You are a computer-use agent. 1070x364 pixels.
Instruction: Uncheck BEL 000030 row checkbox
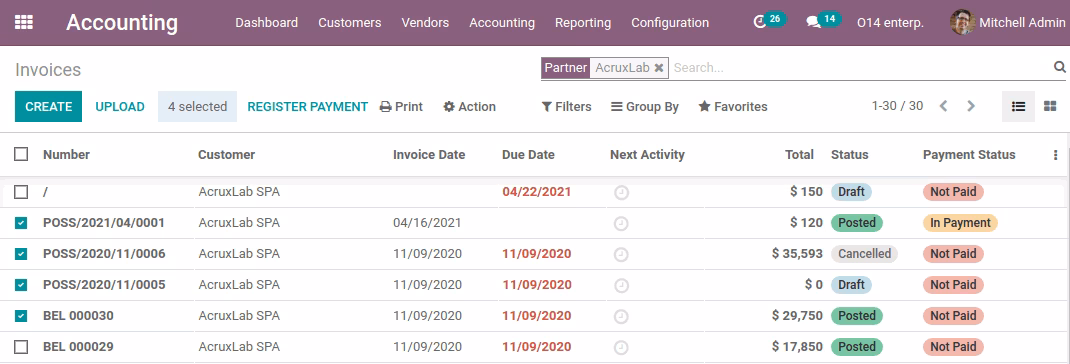[21, 316]
